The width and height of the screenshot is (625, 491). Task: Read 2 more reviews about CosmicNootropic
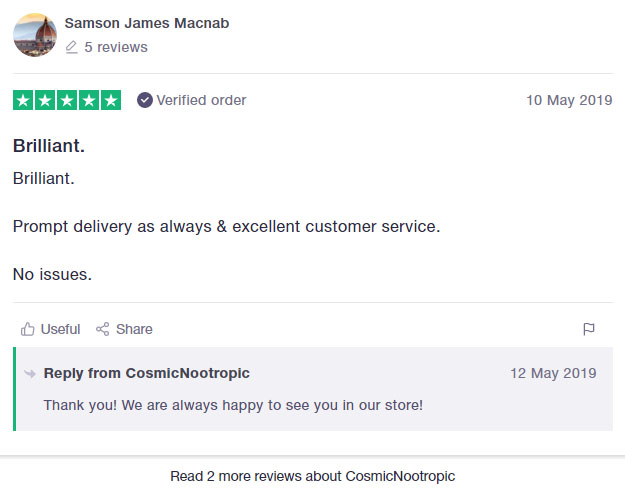[x=312, y=476]
